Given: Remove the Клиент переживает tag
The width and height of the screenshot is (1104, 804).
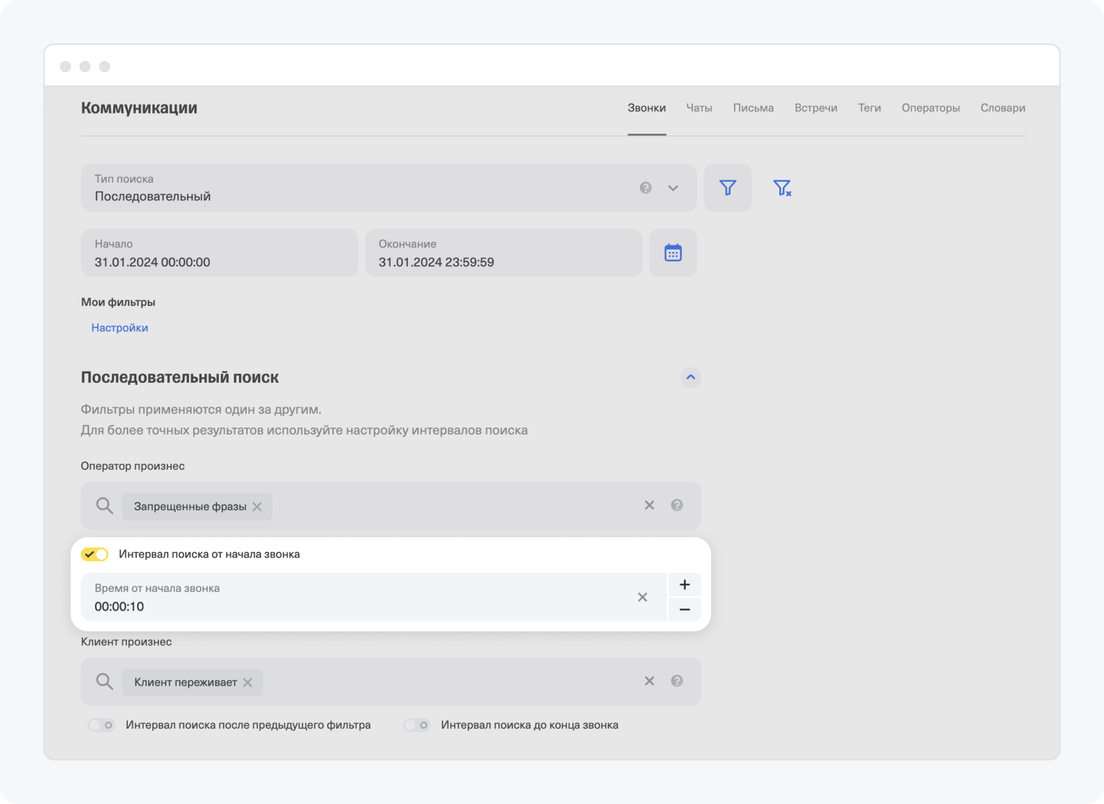Looking at the screenshot, I should coord(247,682).
